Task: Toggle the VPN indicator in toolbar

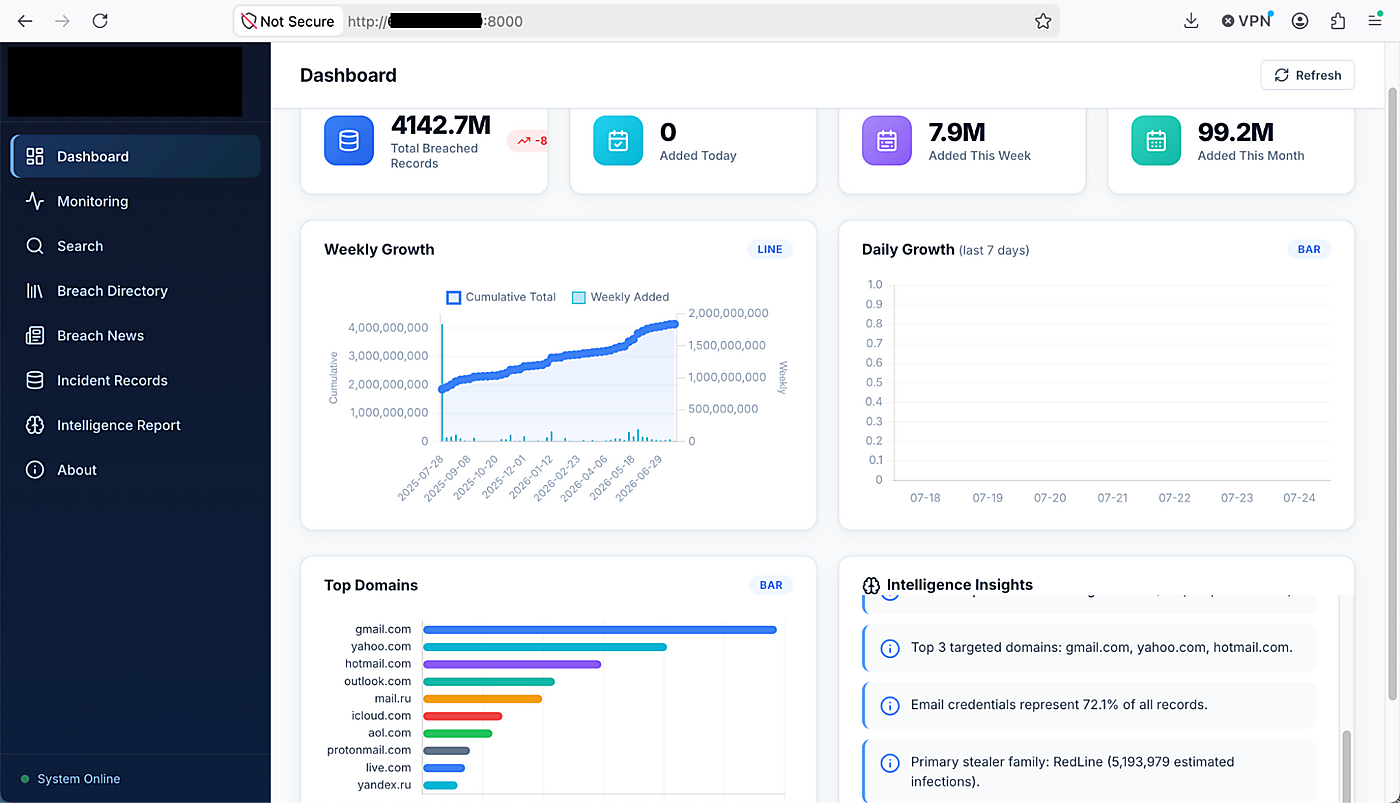Action: click(x=1247, y=21)
